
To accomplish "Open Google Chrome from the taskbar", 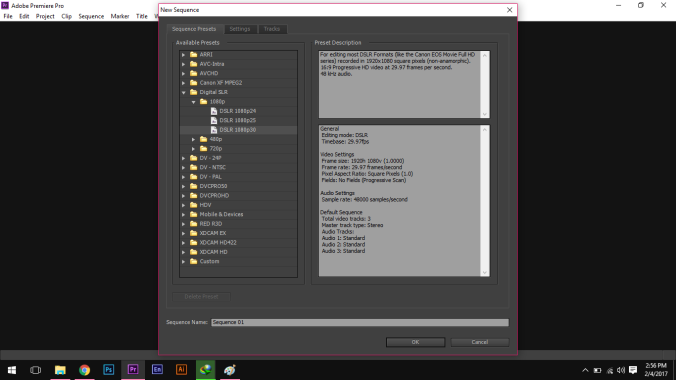I will point(84,370).
